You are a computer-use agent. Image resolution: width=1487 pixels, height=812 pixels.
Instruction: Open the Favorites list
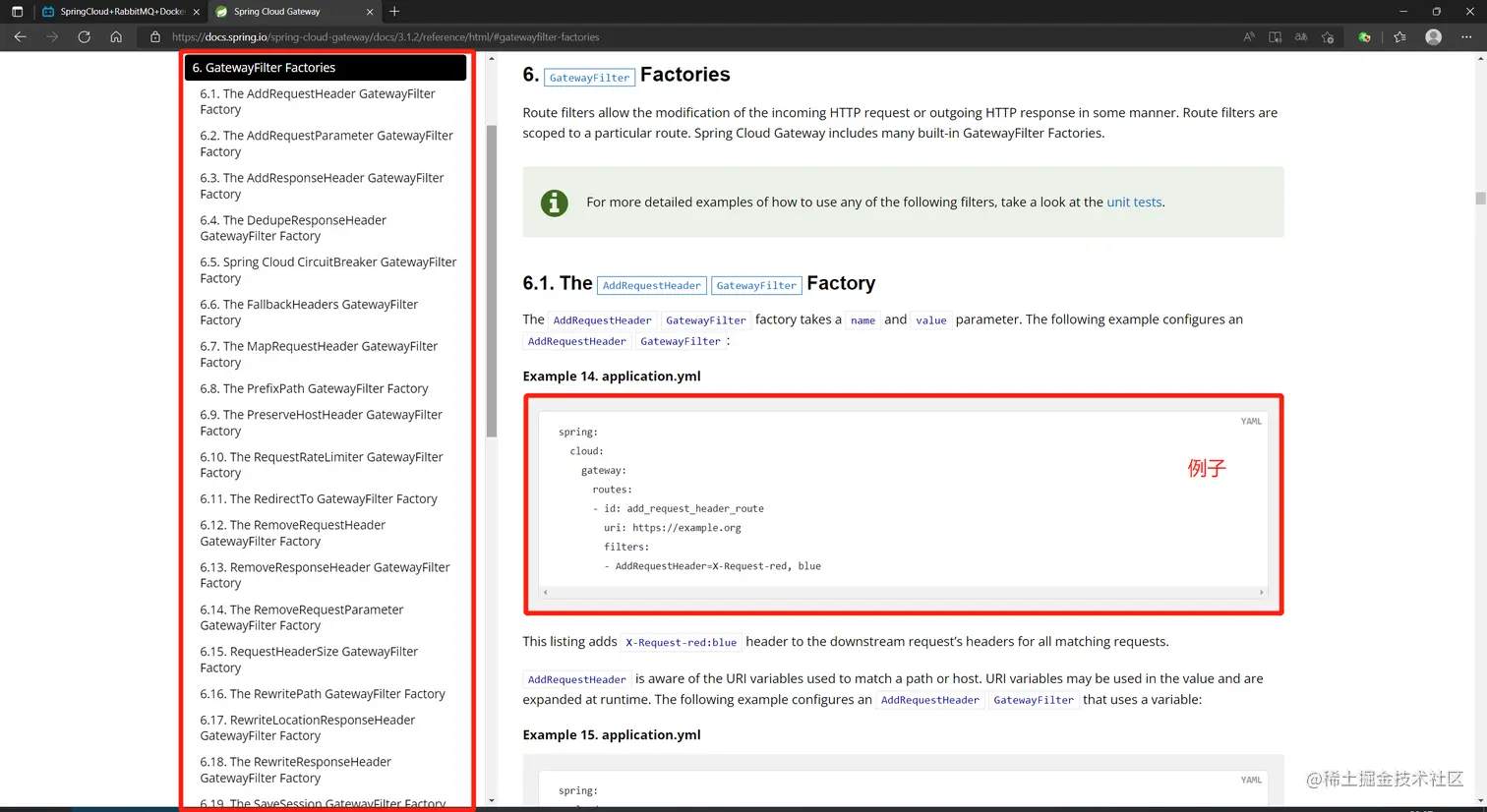coord(1399,37)
